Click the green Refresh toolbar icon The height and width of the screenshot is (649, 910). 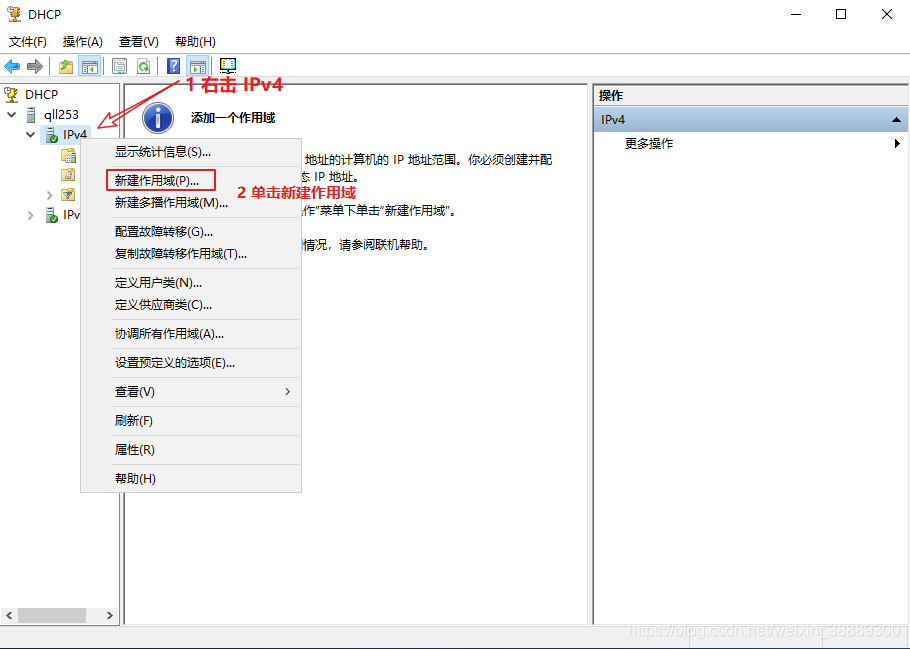(143, 67)
